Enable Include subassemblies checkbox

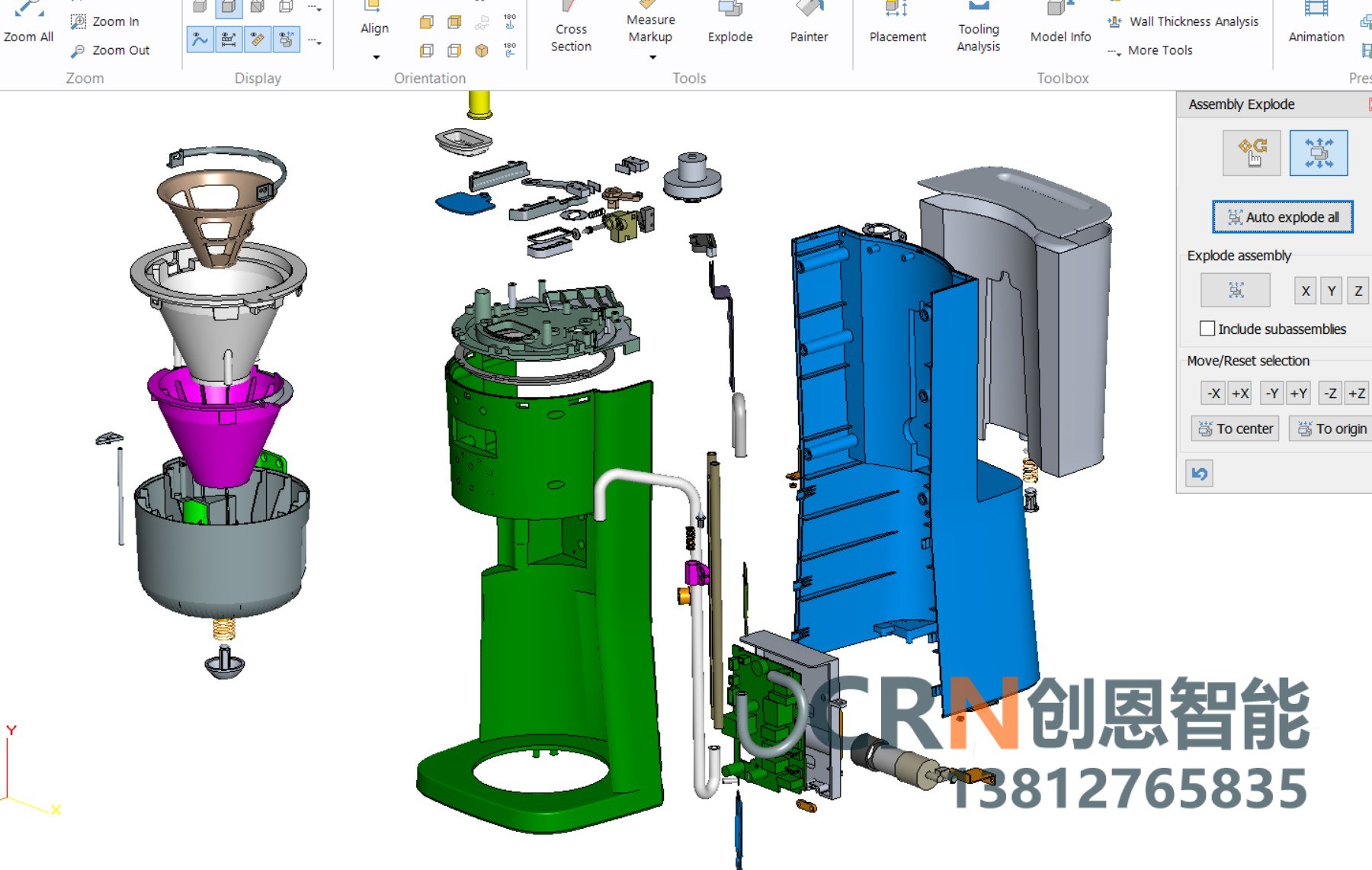(x=1207, y=329)
